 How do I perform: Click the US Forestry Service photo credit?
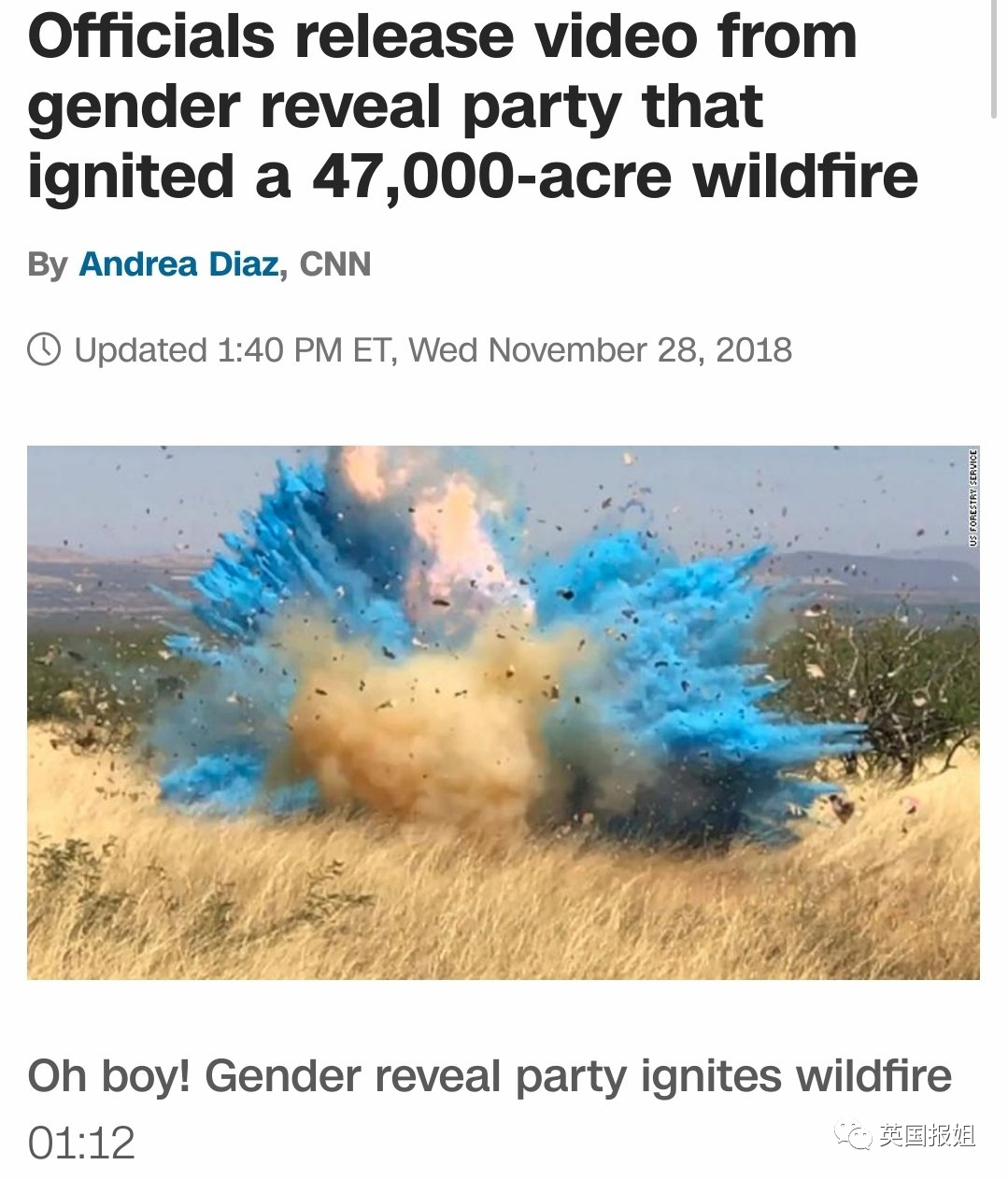(973, 498)
